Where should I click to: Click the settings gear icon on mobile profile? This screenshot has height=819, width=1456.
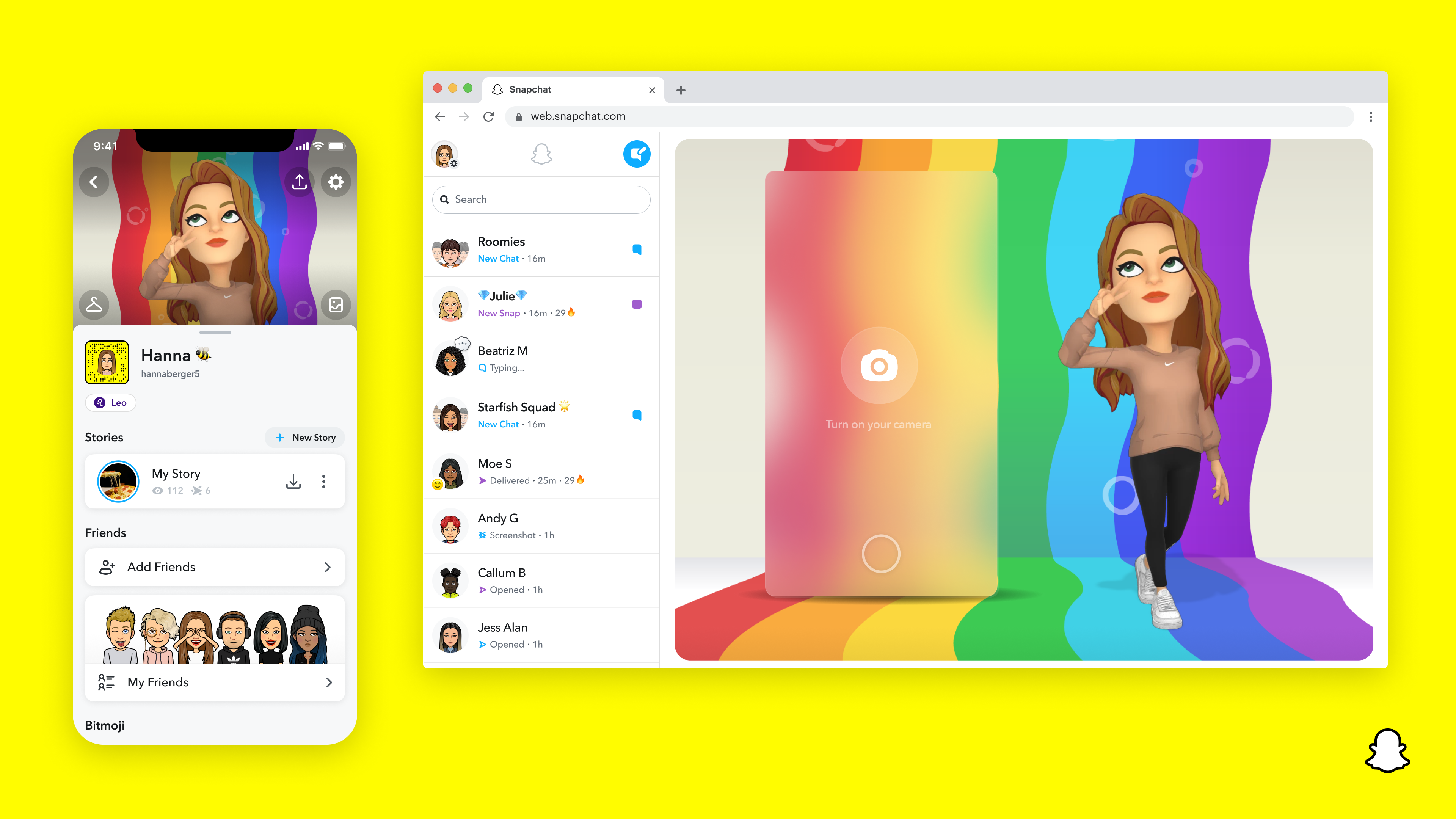(335, 181)
